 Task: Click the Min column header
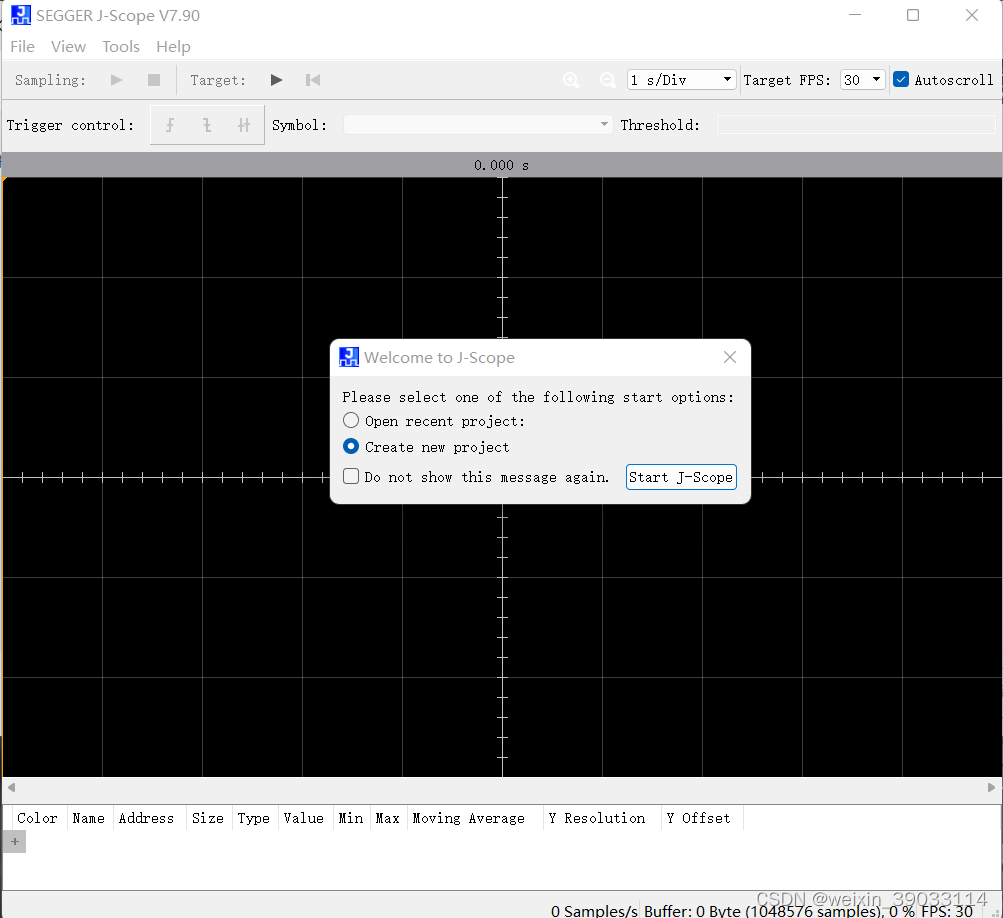point(351,818)
